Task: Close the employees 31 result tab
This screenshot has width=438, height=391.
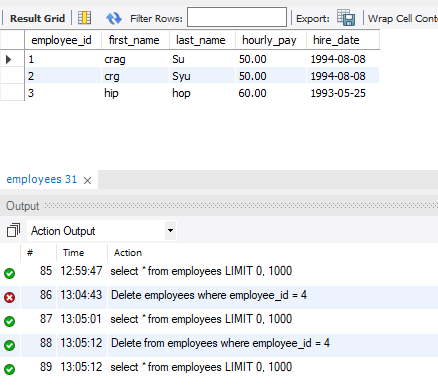Action: point(87,180)
